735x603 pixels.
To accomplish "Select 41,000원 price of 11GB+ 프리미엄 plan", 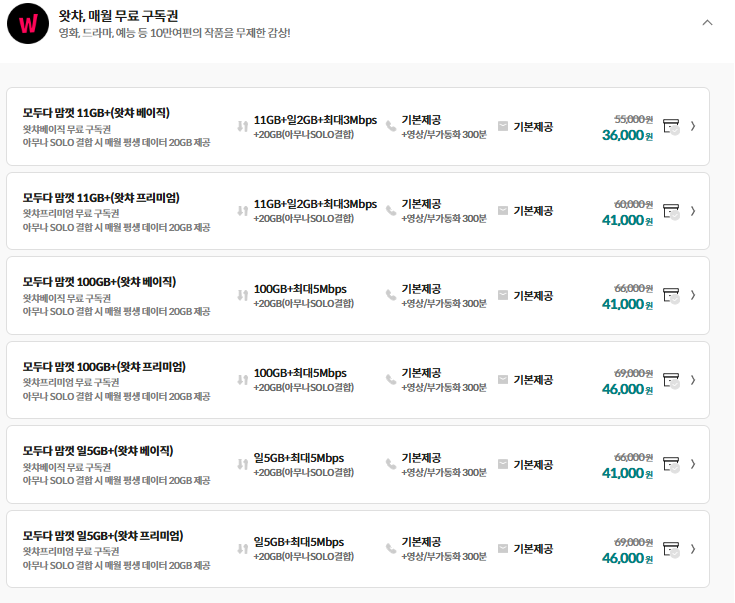I will 627,220.
